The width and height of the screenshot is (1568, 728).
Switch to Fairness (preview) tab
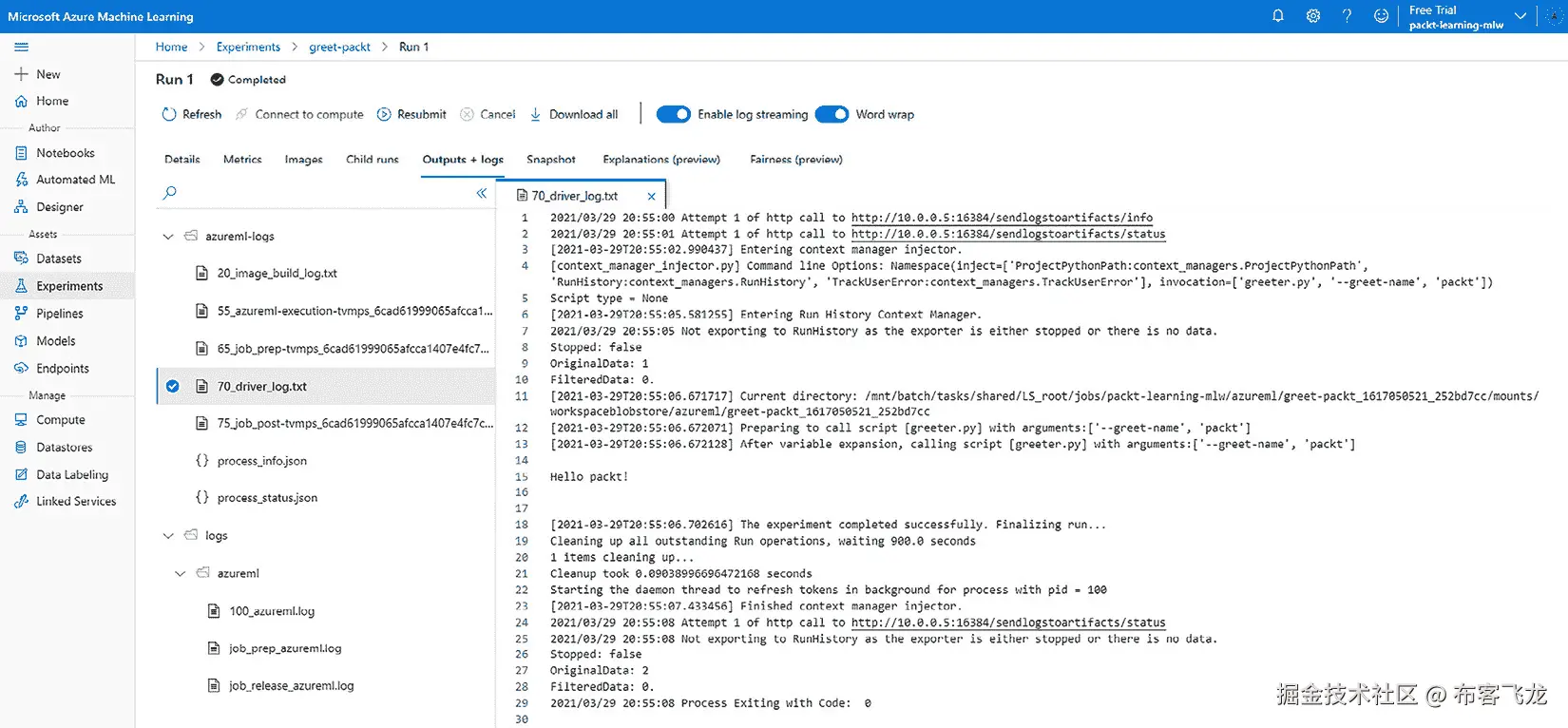[x=796, y=160]
